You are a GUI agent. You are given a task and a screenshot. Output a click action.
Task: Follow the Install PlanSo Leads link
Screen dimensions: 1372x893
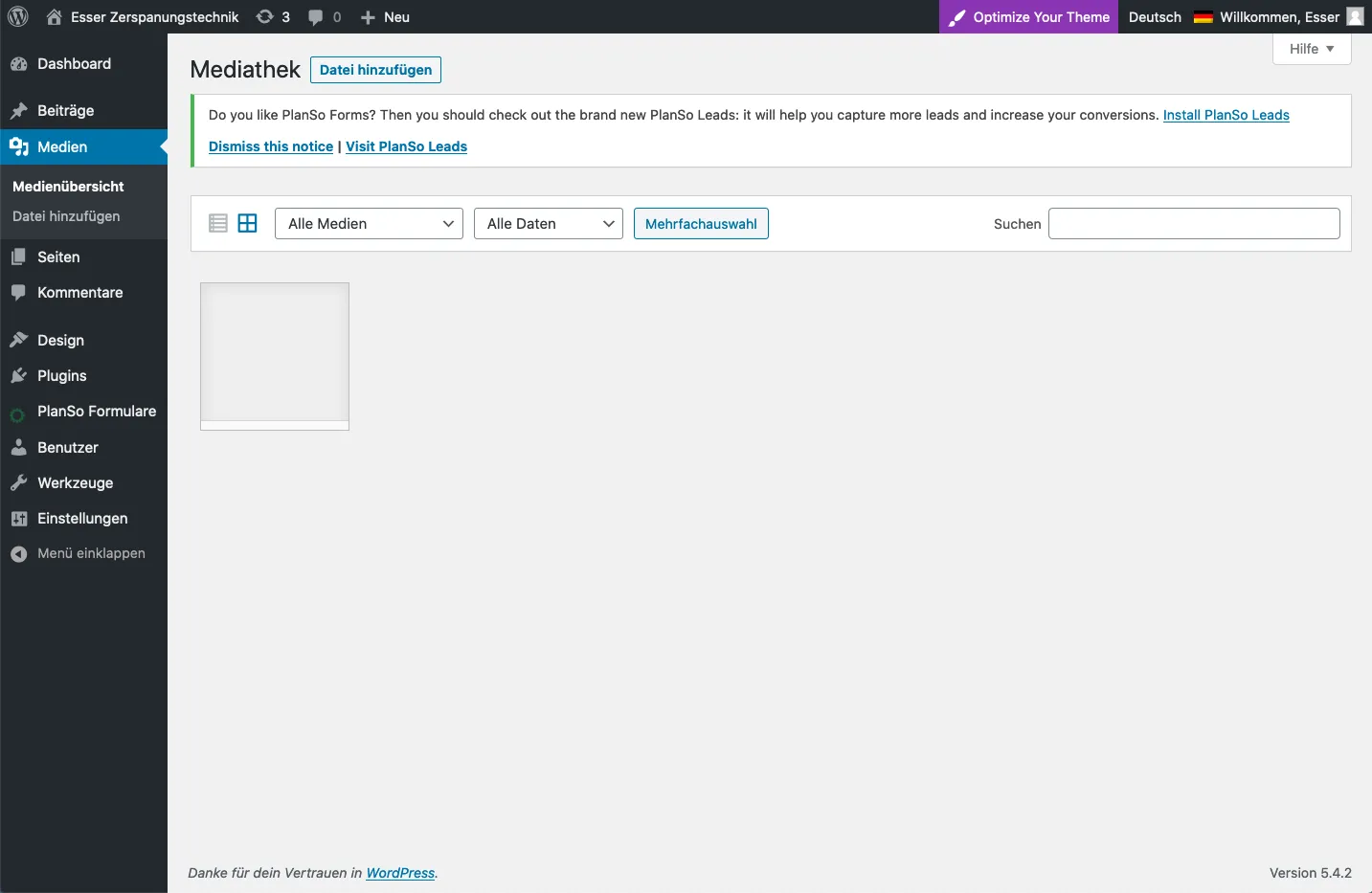pyautogui.click(x=1226, y=115)
